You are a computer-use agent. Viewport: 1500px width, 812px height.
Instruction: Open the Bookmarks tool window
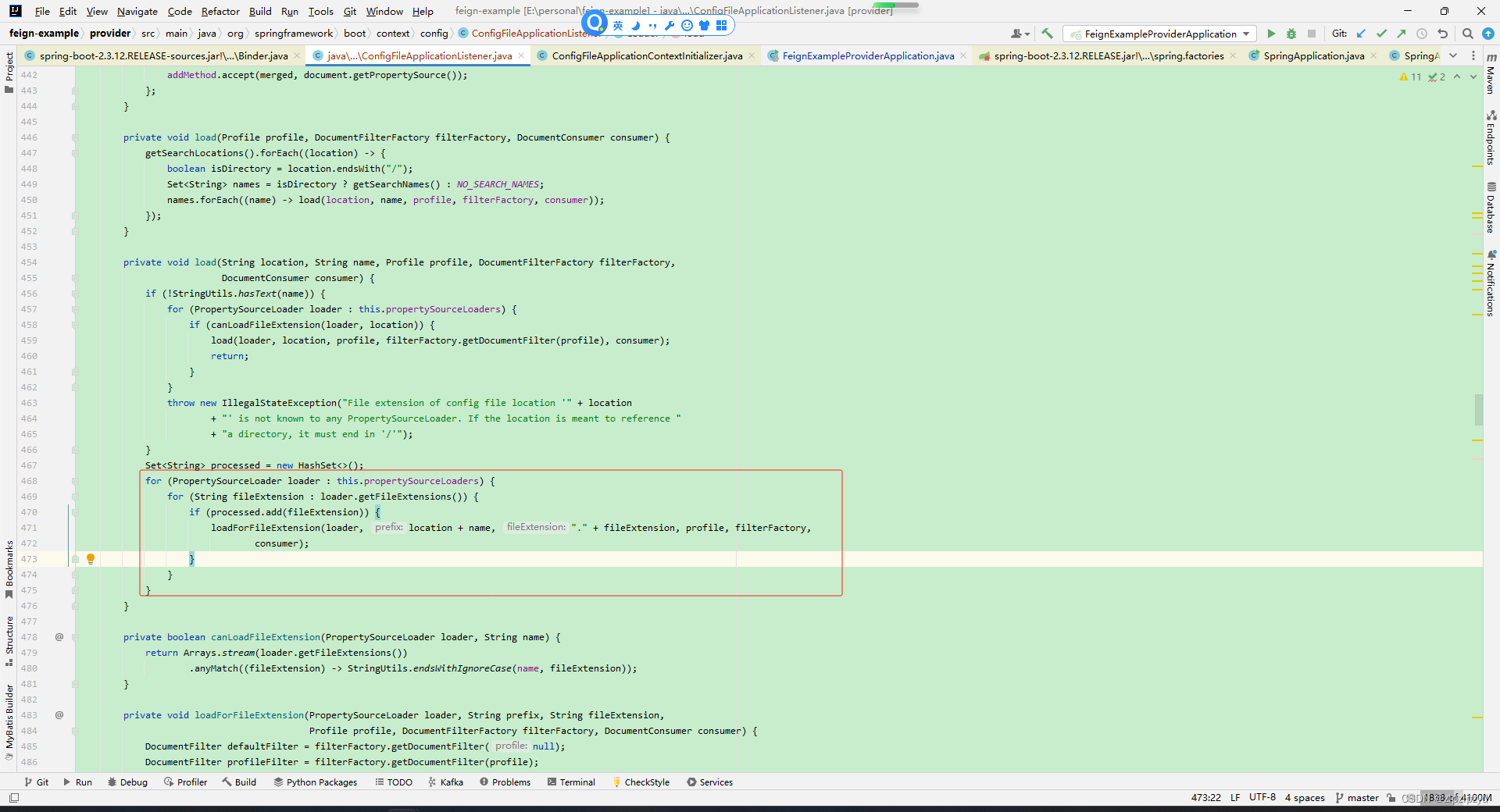[9, 569]
